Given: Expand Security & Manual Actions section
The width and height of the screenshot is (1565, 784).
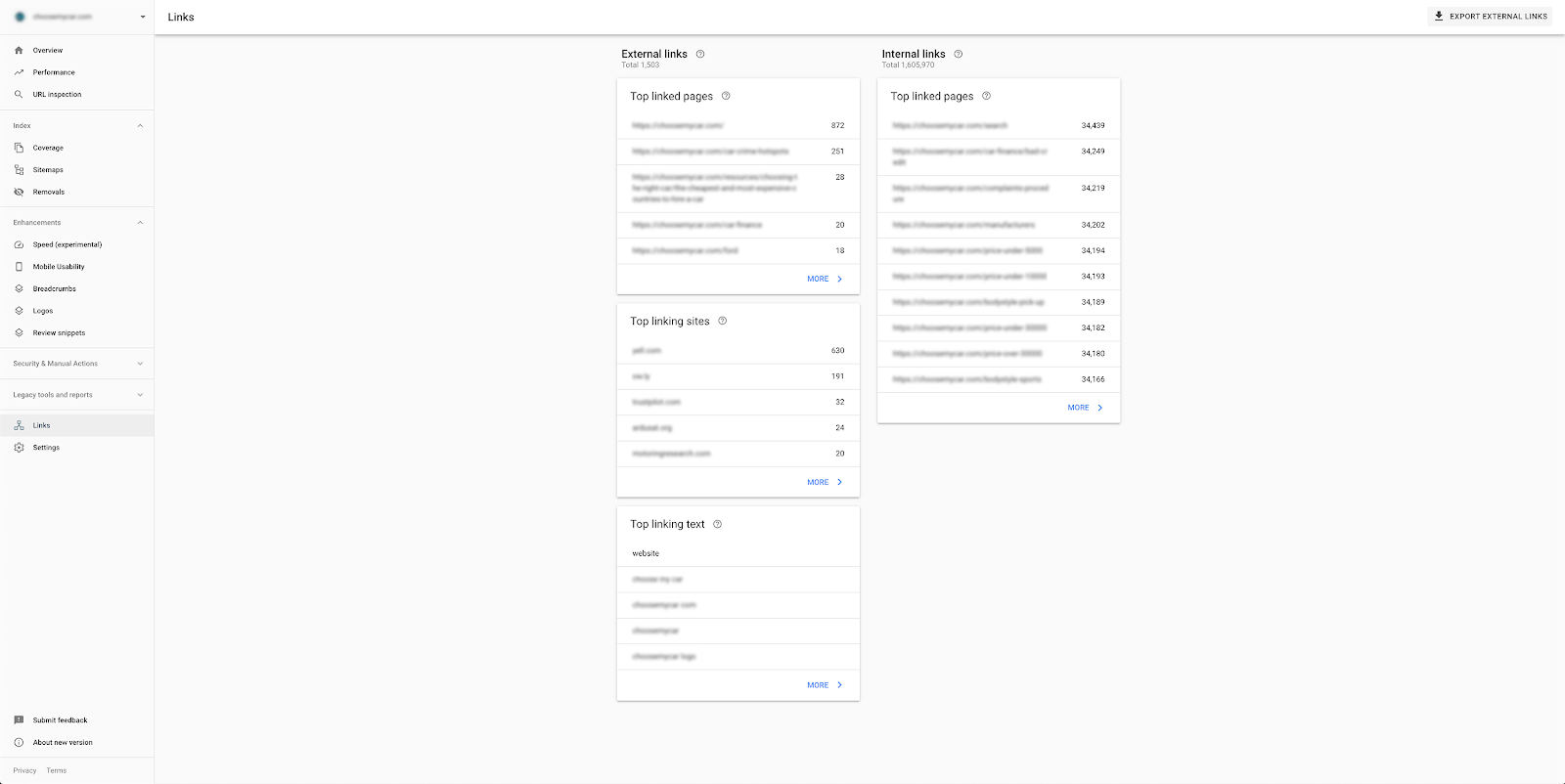Looking at the screenshot, I should click(x=140, y=364).
